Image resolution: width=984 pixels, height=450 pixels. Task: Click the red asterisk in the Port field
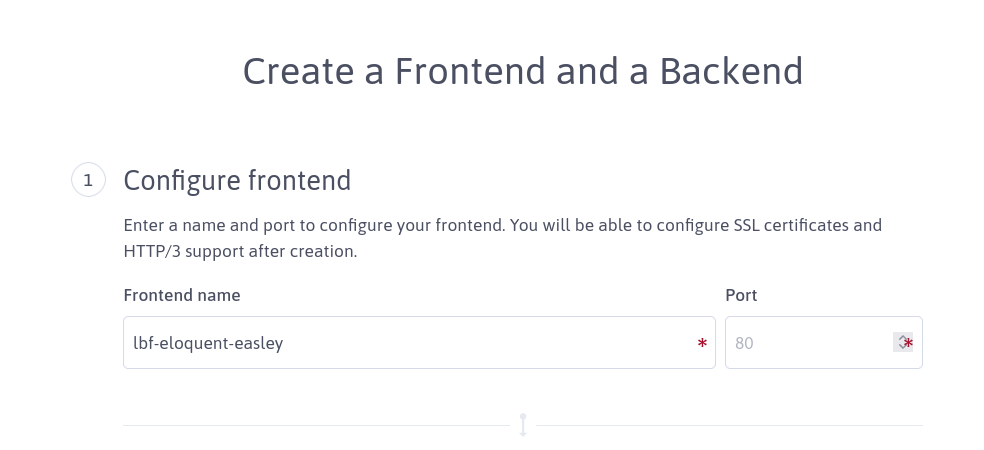click(909, 344)
